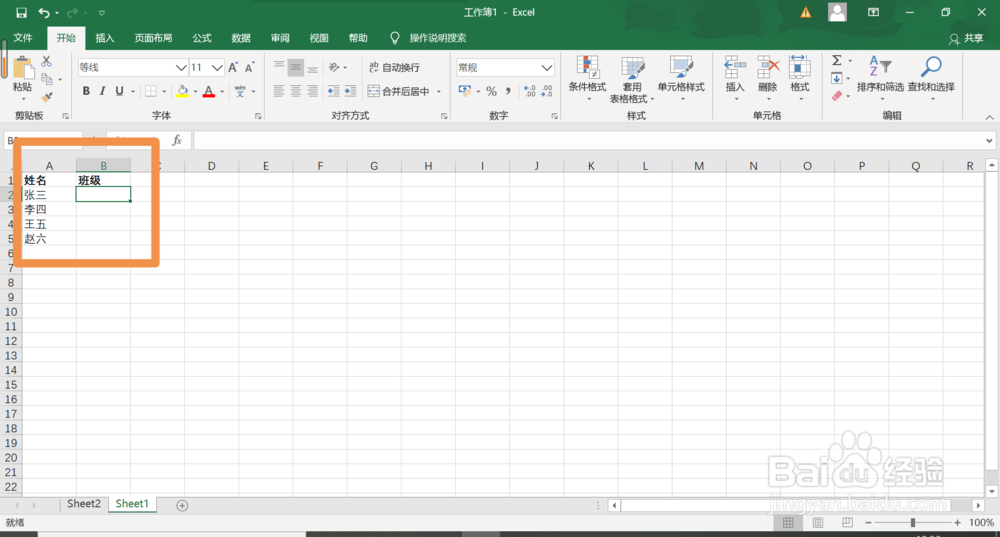Click the fill color bucket icon
1000x537 pixels.
[182, 91]
